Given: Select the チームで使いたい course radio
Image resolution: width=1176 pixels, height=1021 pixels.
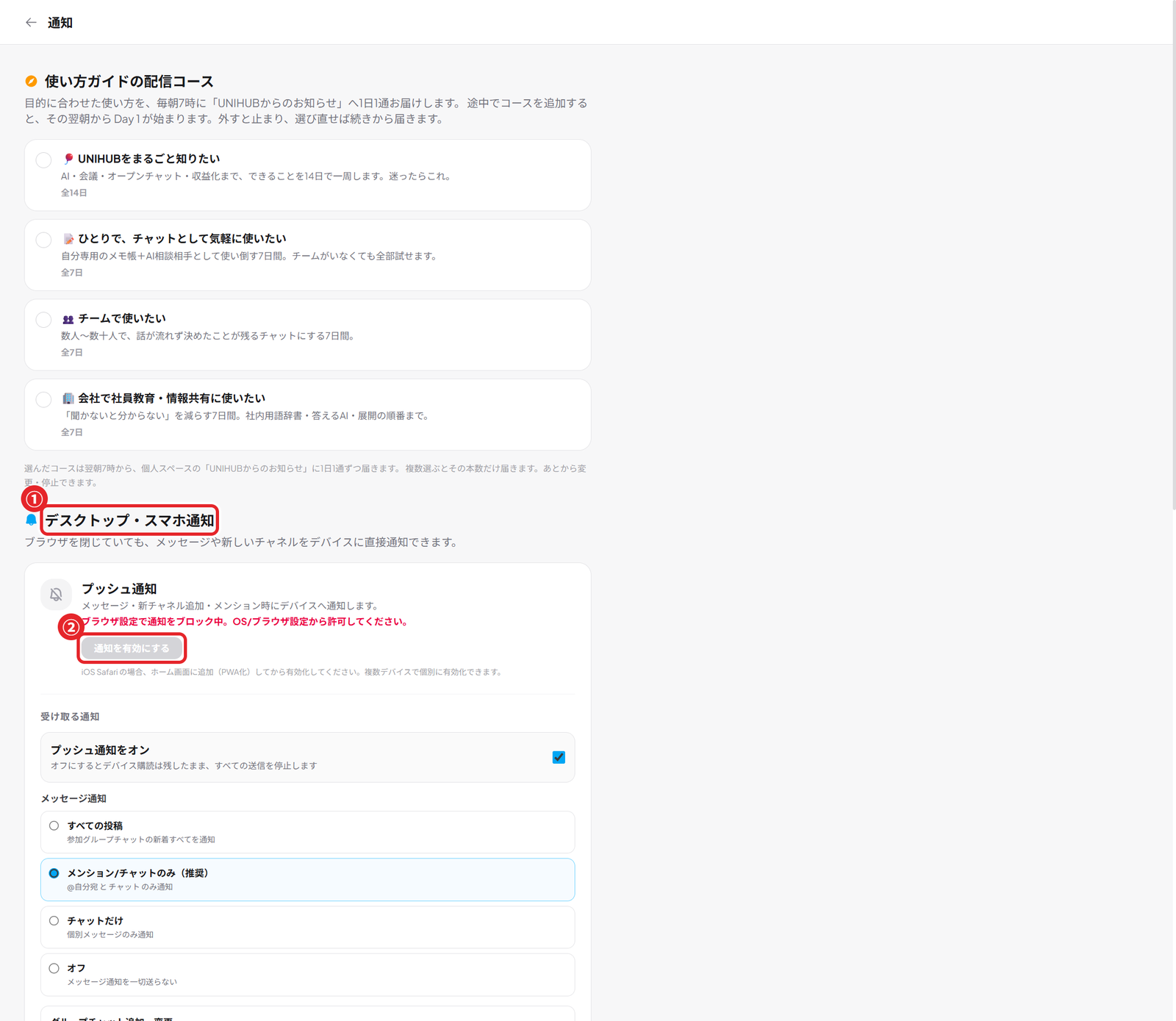Looking at the screenshot, I should [x=44, y=320].
